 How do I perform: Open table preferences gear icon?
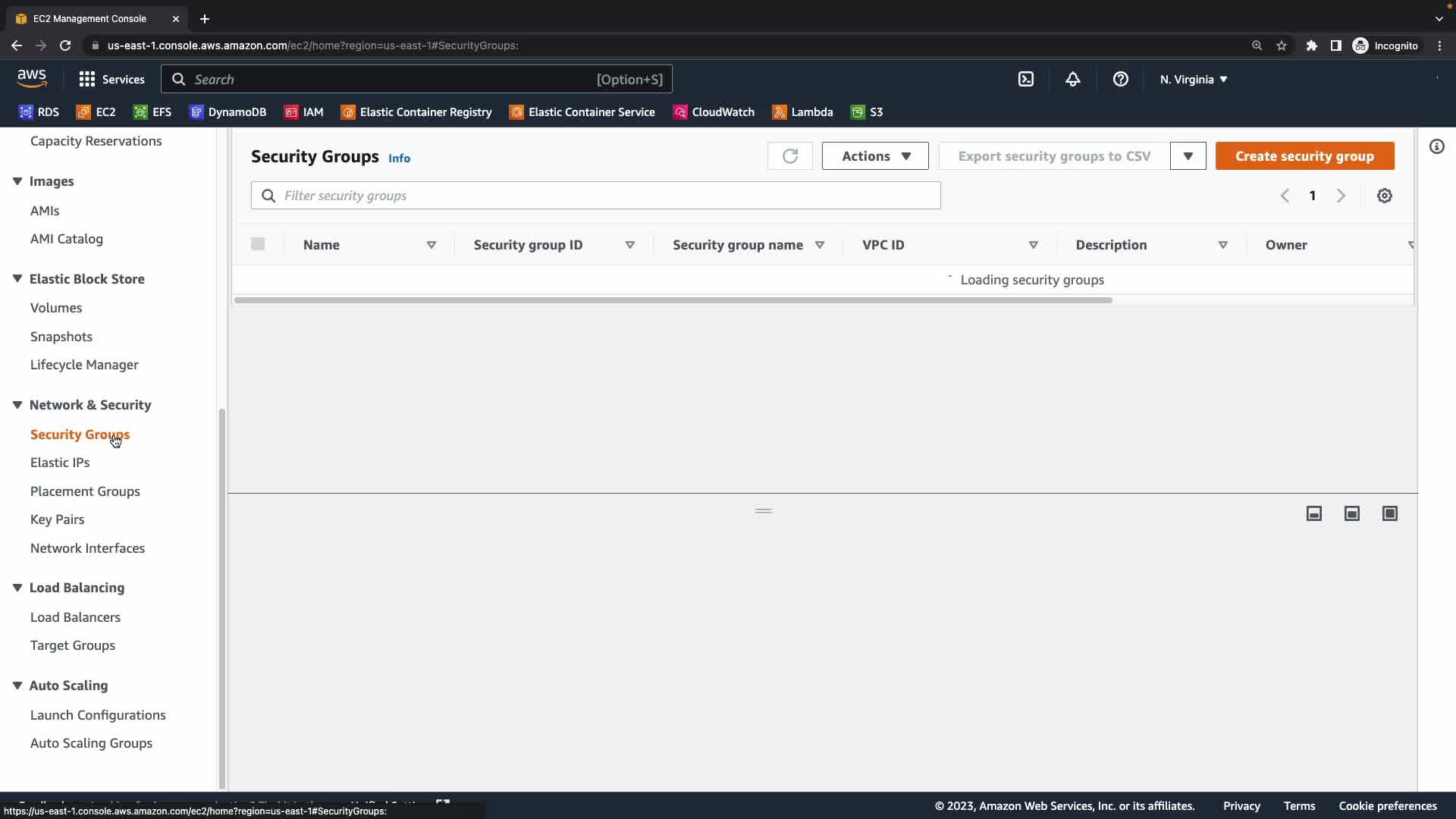coord(1384,196)
